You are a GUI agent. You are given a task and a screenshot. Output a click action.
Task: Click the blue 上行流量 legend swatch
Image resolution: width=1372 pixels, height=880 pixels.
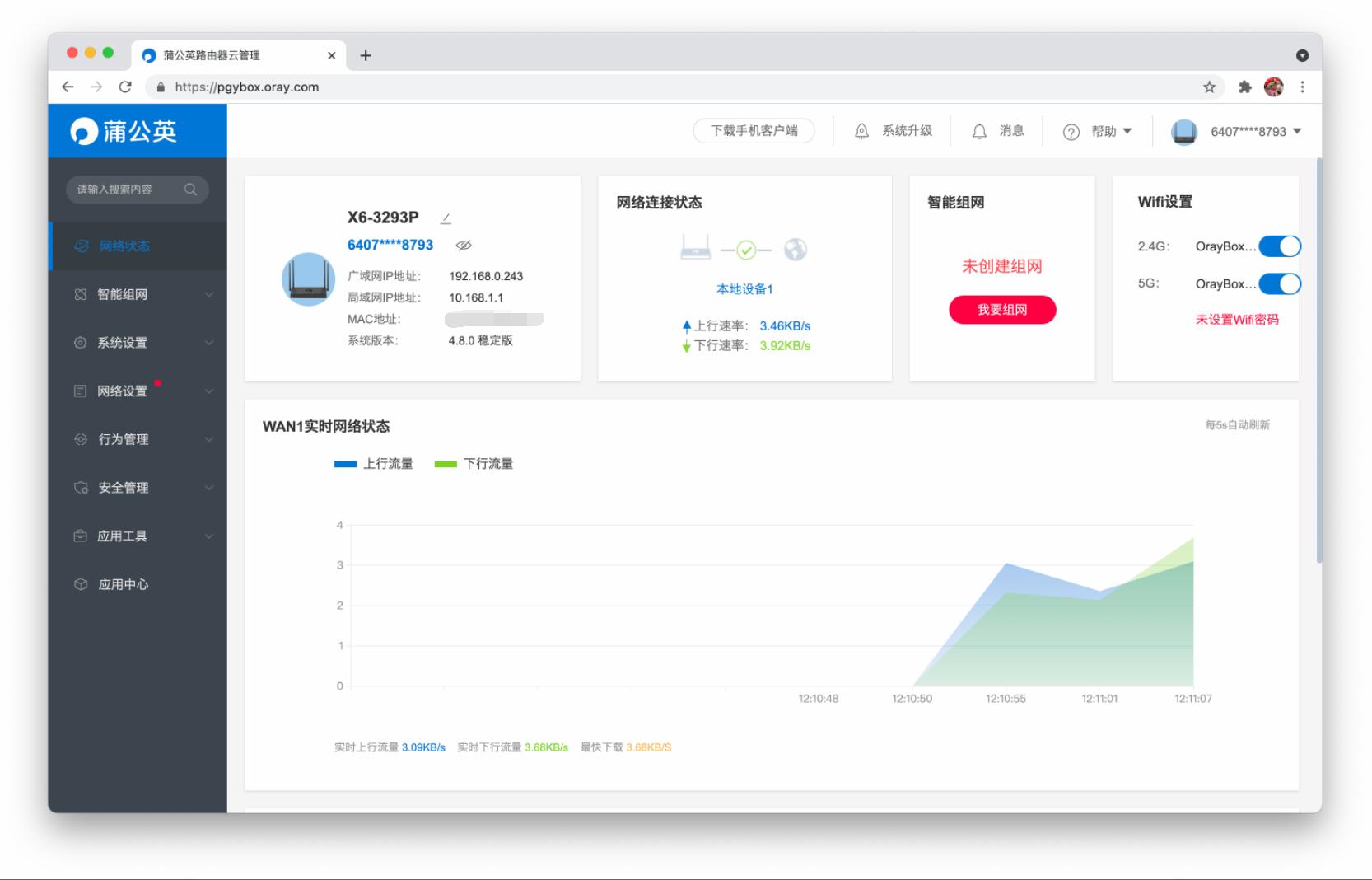coord(344,463)
